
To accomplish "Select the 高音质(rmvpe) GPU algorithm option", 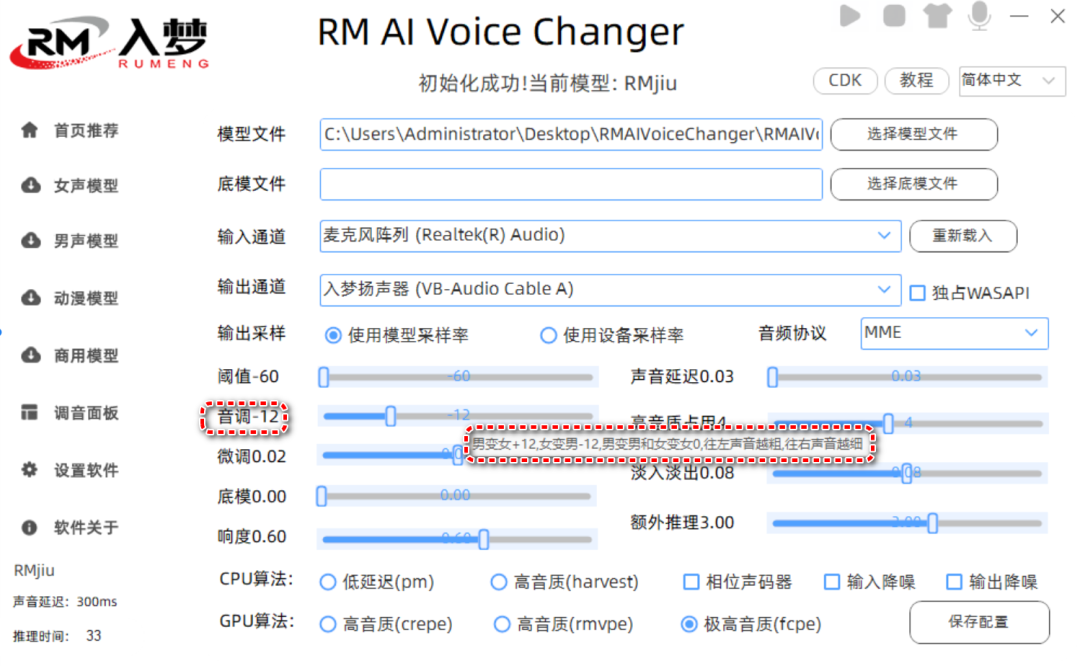I will click(503, 624).
